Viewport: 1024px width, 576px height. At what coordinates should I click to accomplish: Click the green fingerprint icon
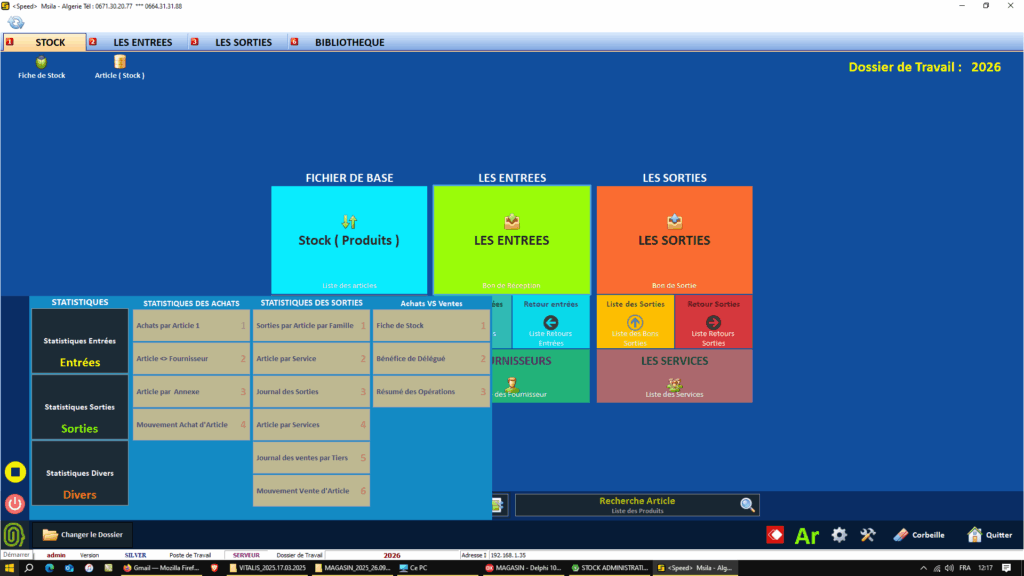[x=15, y=535]
